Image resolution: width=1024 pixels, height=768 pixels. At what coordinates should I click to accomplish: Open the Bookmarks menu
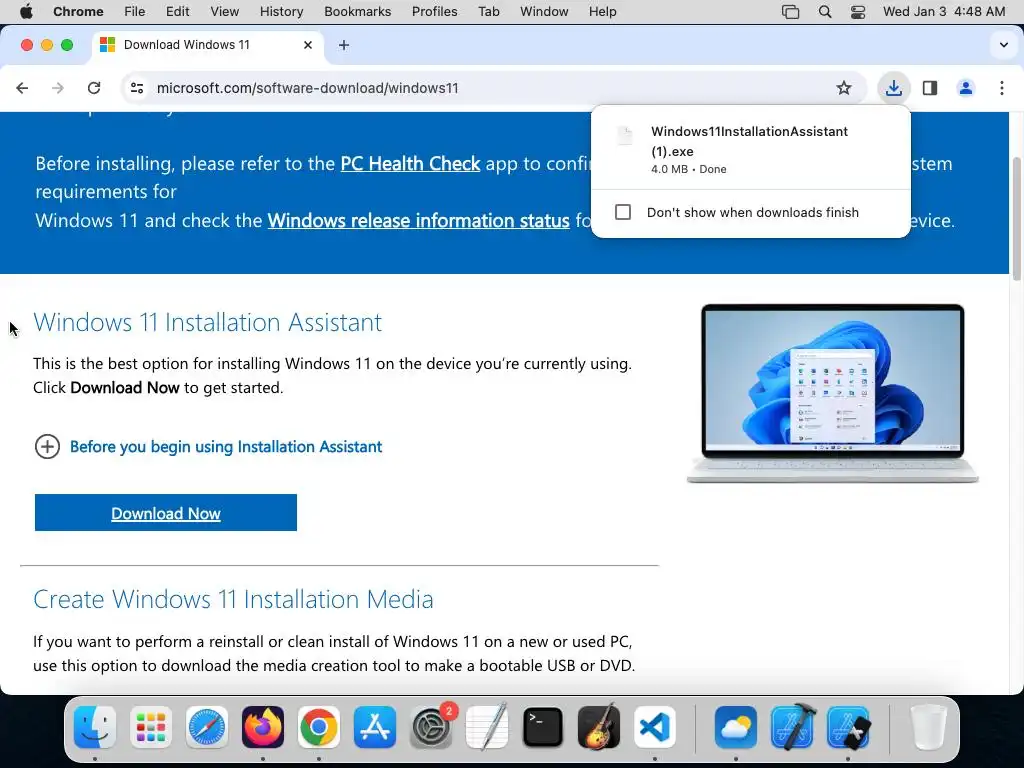point(358,12)
